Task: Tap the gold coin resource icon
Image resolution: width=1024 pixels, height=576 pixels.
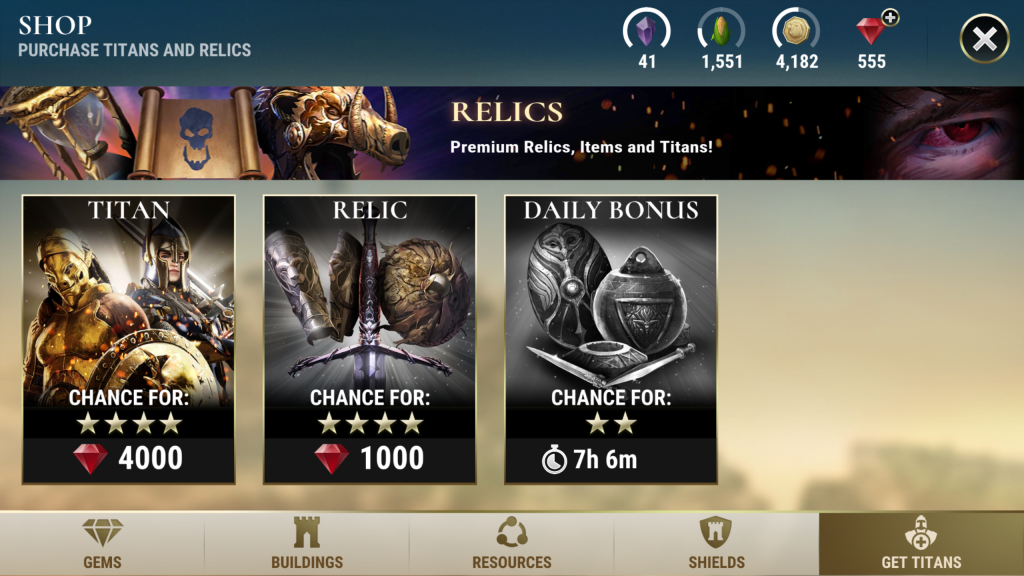Action: click(x=795, y=29)
